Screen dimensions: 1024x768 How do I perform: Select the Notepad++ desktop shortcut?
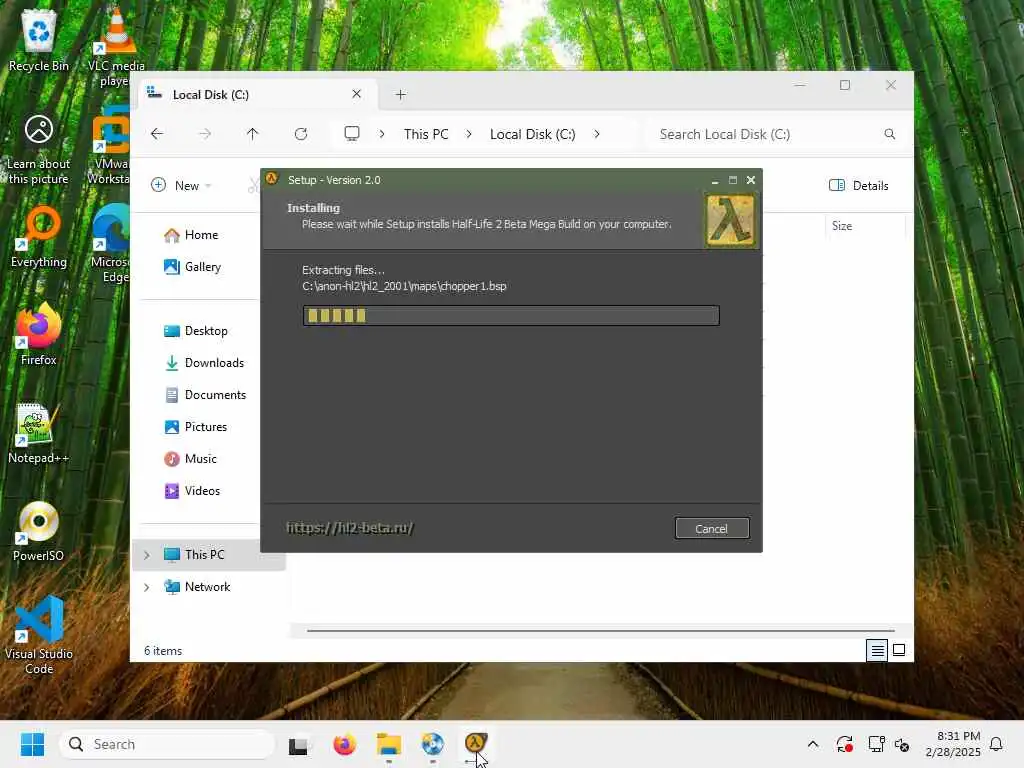[x=39, y=432]
